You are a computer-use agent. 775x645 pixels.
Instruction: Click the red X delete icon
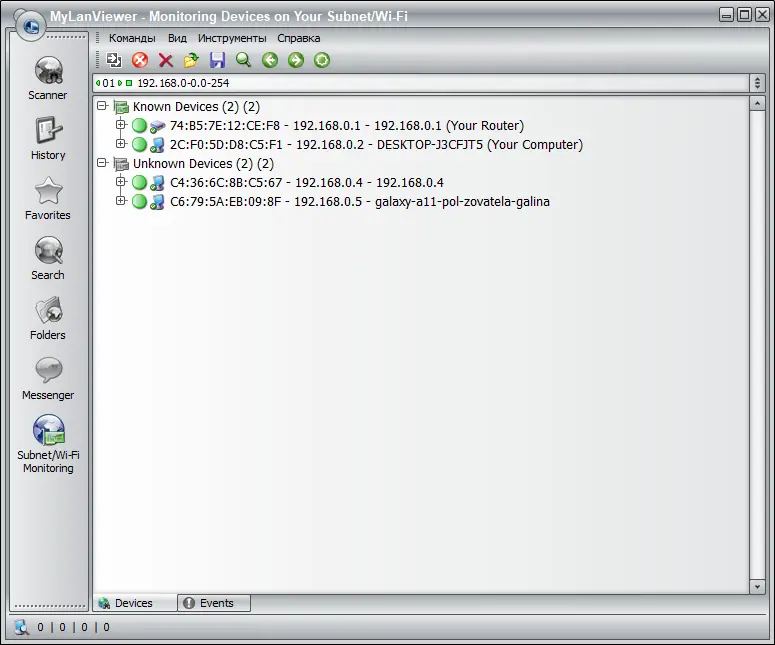[166, 60]
